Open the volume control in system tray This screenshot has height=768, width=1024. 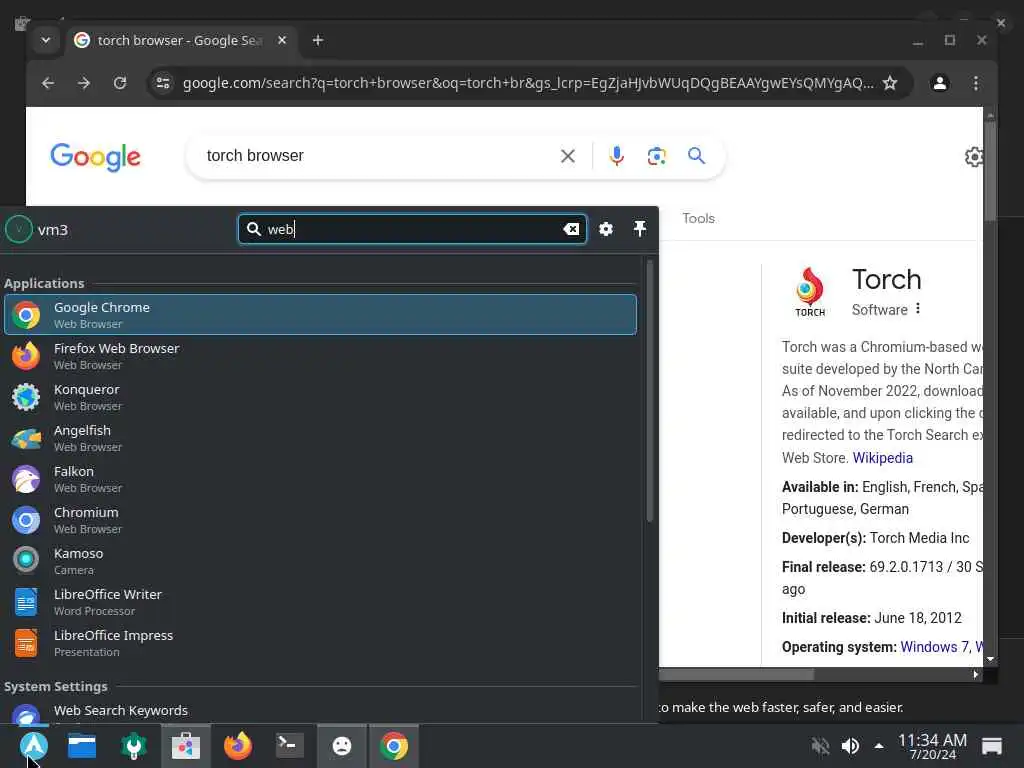coord(850,746)
